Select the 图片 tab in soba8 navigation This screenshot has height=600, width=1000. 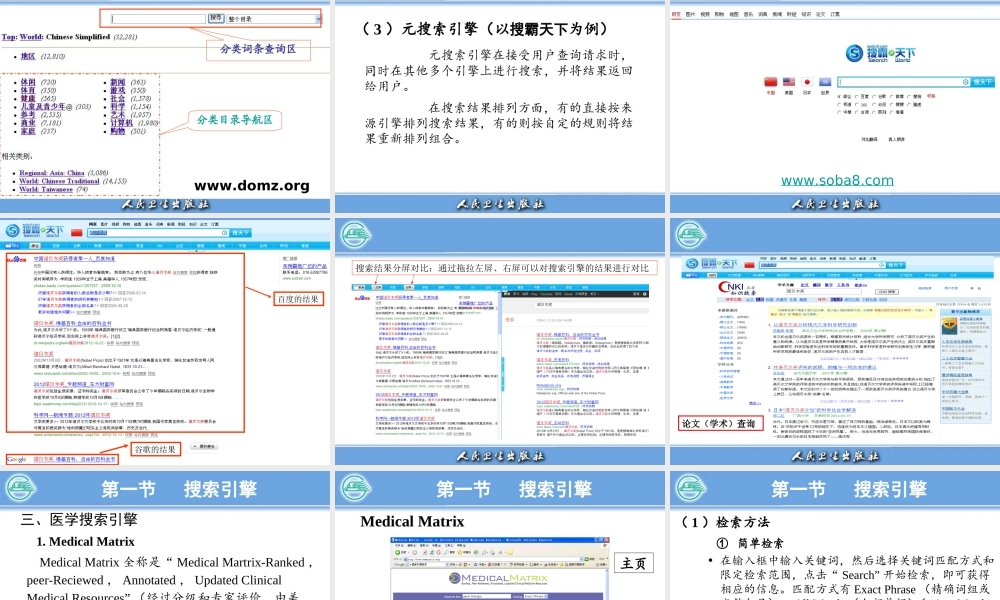point(690,14)
